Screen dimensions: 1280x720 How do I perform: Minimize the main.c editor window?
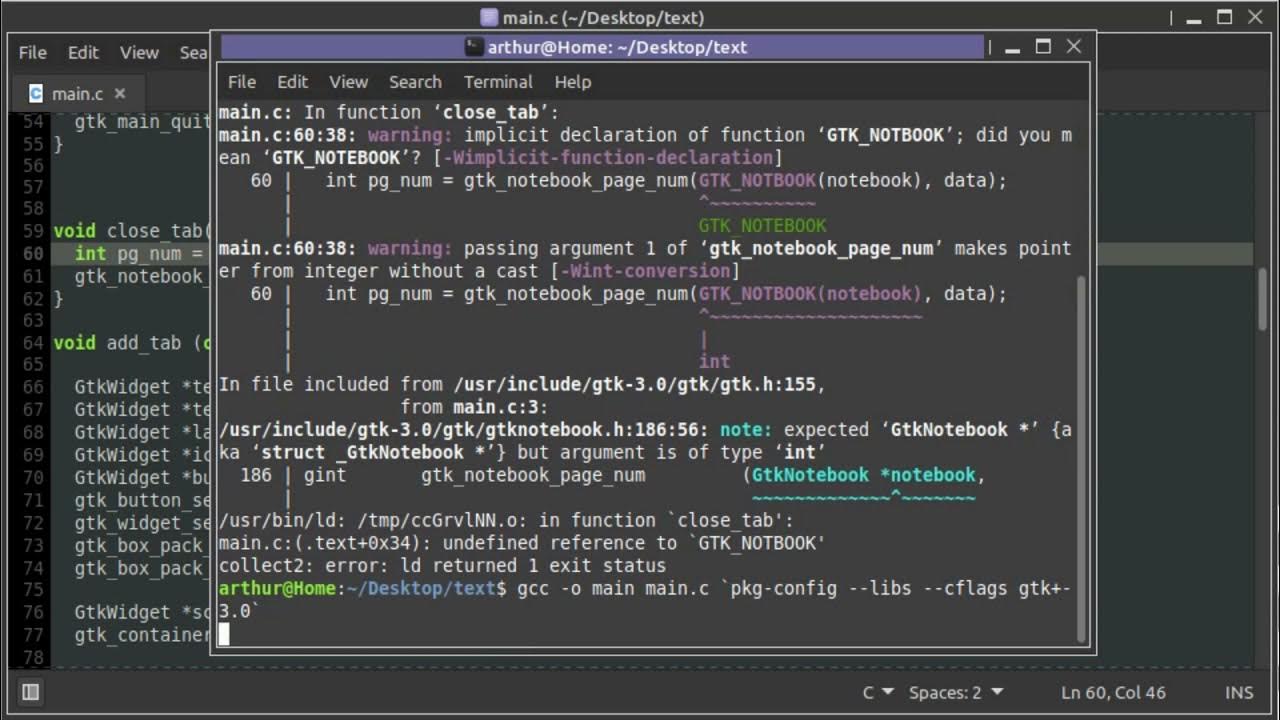pyautogui.click(x=1194, y=17)
